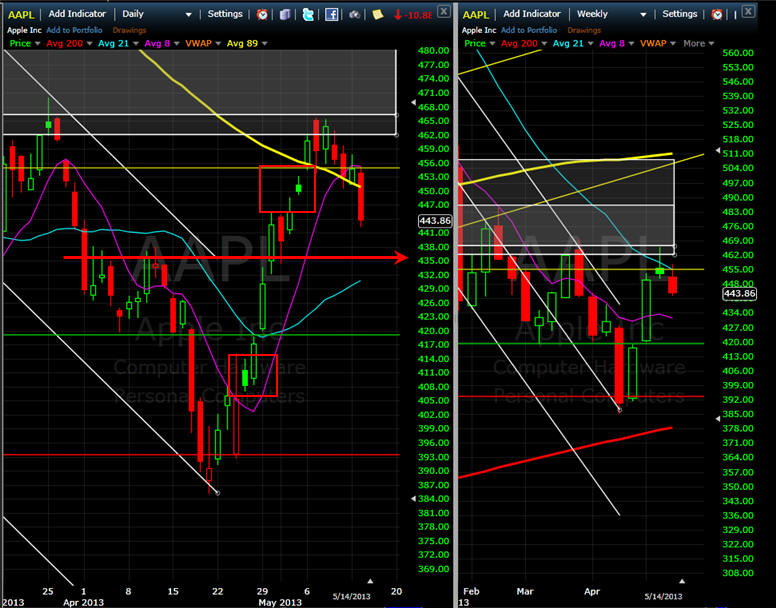Open the Daily timeframe dropdown
This screenshot has width=776, height=608.
189,15
